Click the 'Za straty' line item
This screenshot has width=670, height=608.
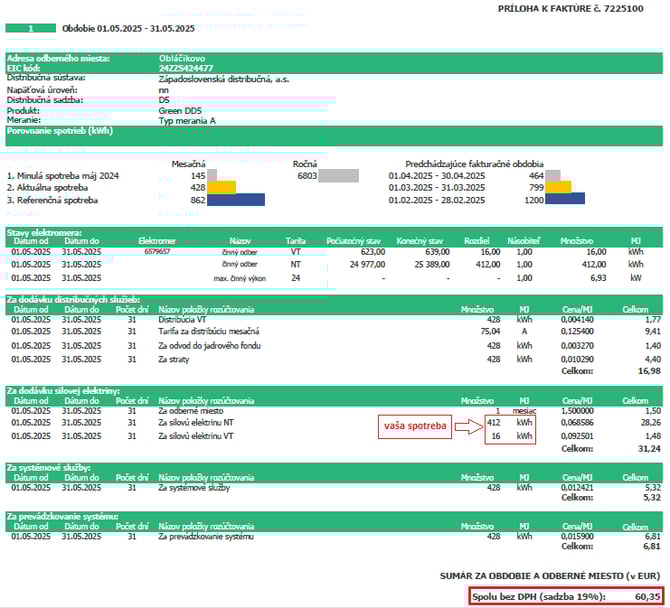click(173, 359)
